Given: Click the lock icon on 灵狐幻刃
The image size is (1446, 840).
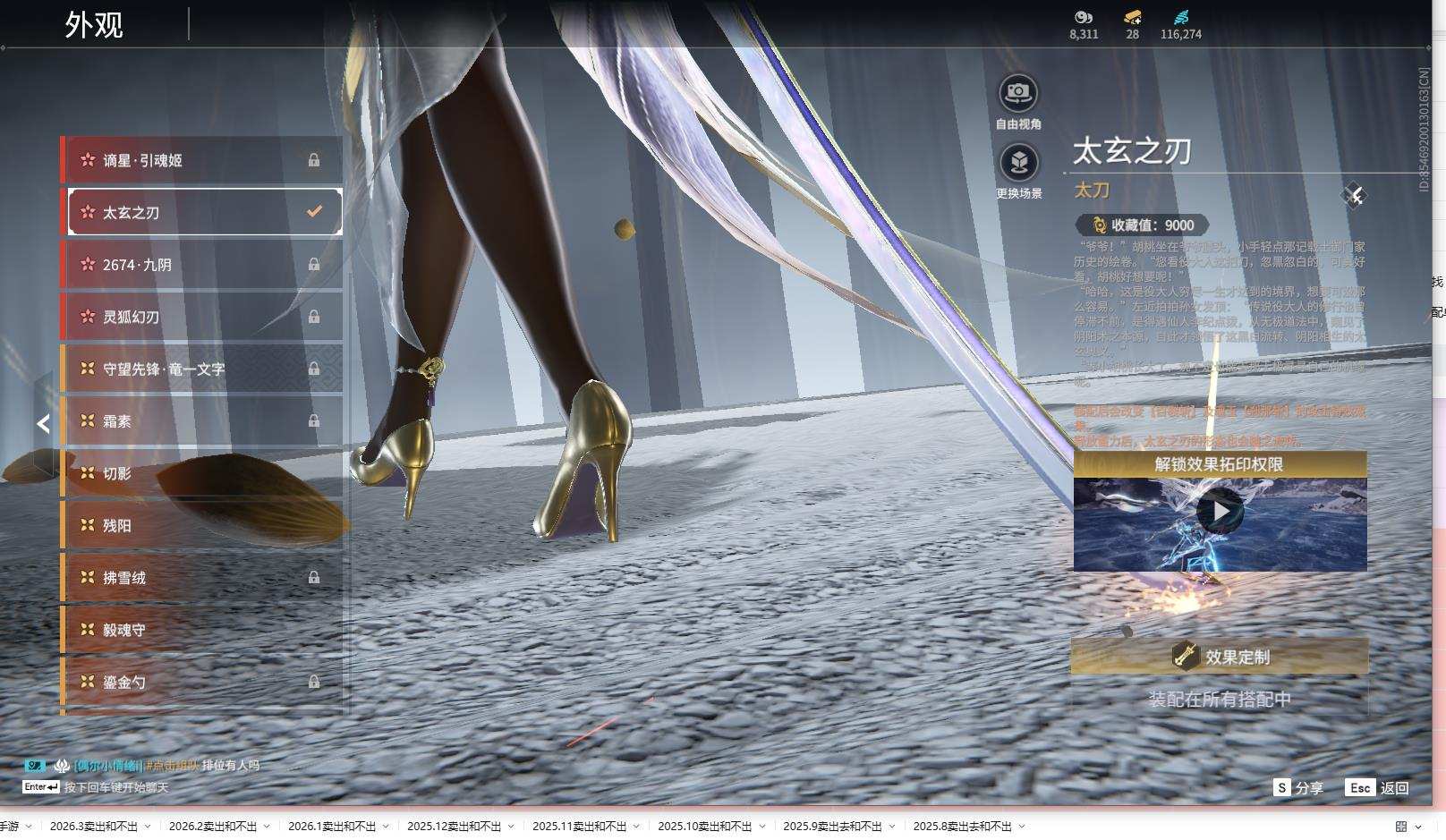Looking at the screenshot, I should click(x=314, y=317).
